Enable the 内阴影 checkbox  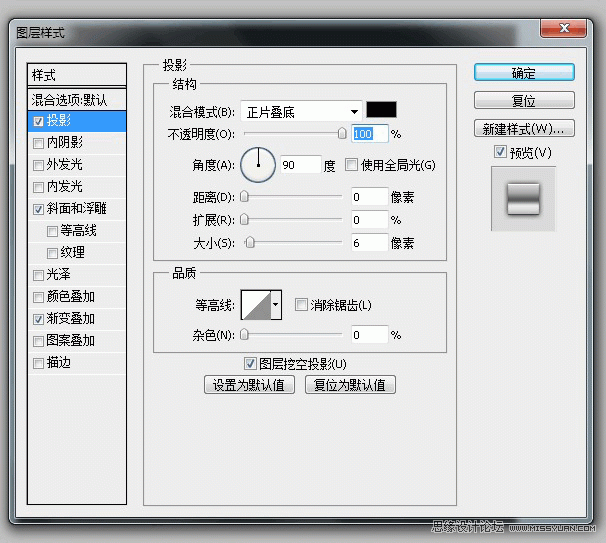38,143
